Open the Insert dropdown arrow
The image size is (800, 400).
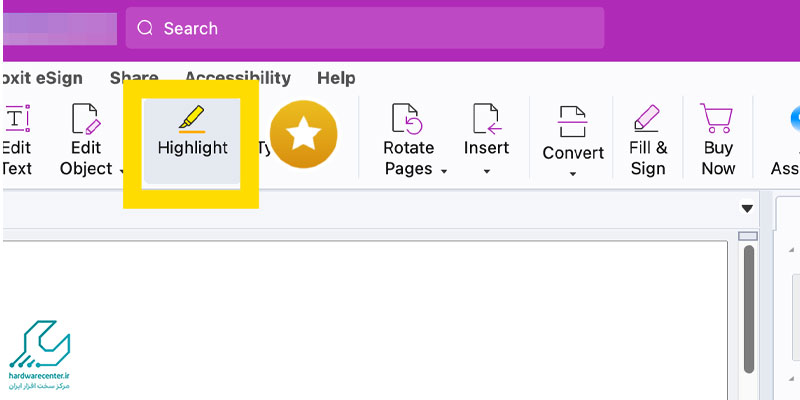(486, 171)
